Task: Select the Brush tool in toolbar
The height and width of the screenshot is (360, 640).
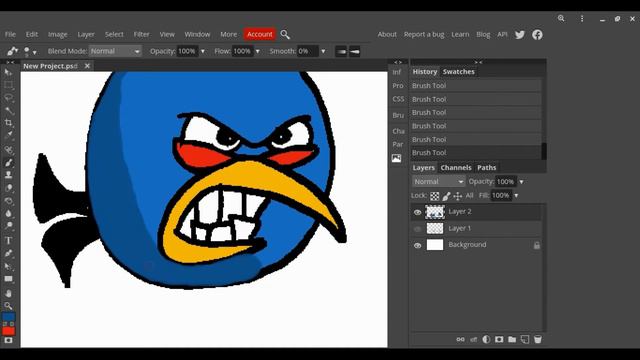Action: pyautogui.click(x=8, y=162)
